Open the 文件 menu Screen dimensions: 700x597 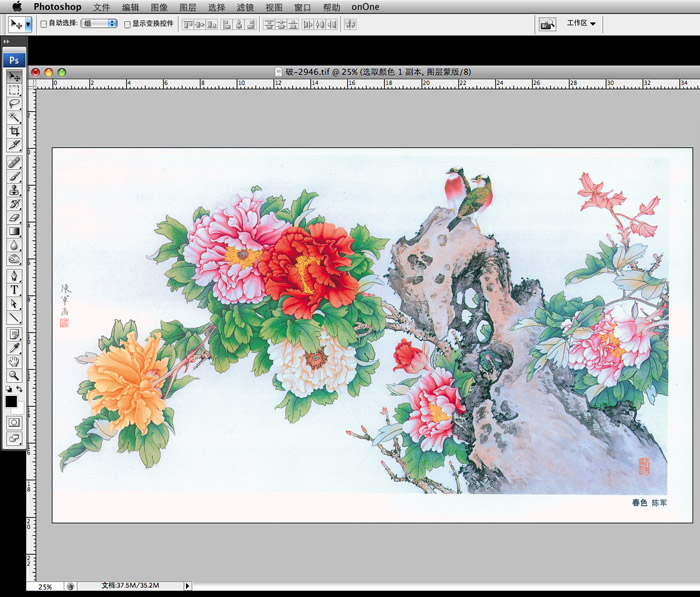point(101,7)
